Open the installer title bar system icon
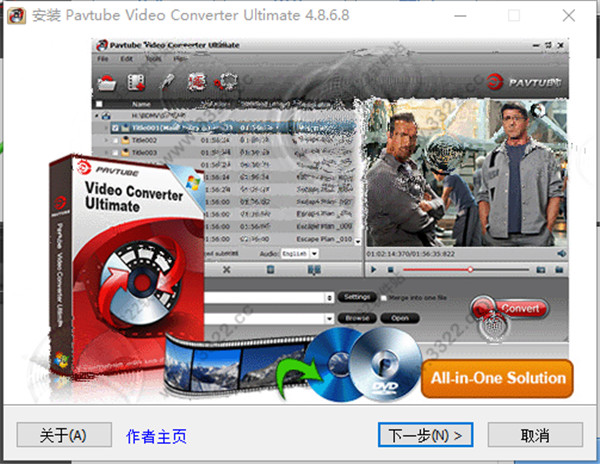The image size is (600, 464). tap(16, 16)
